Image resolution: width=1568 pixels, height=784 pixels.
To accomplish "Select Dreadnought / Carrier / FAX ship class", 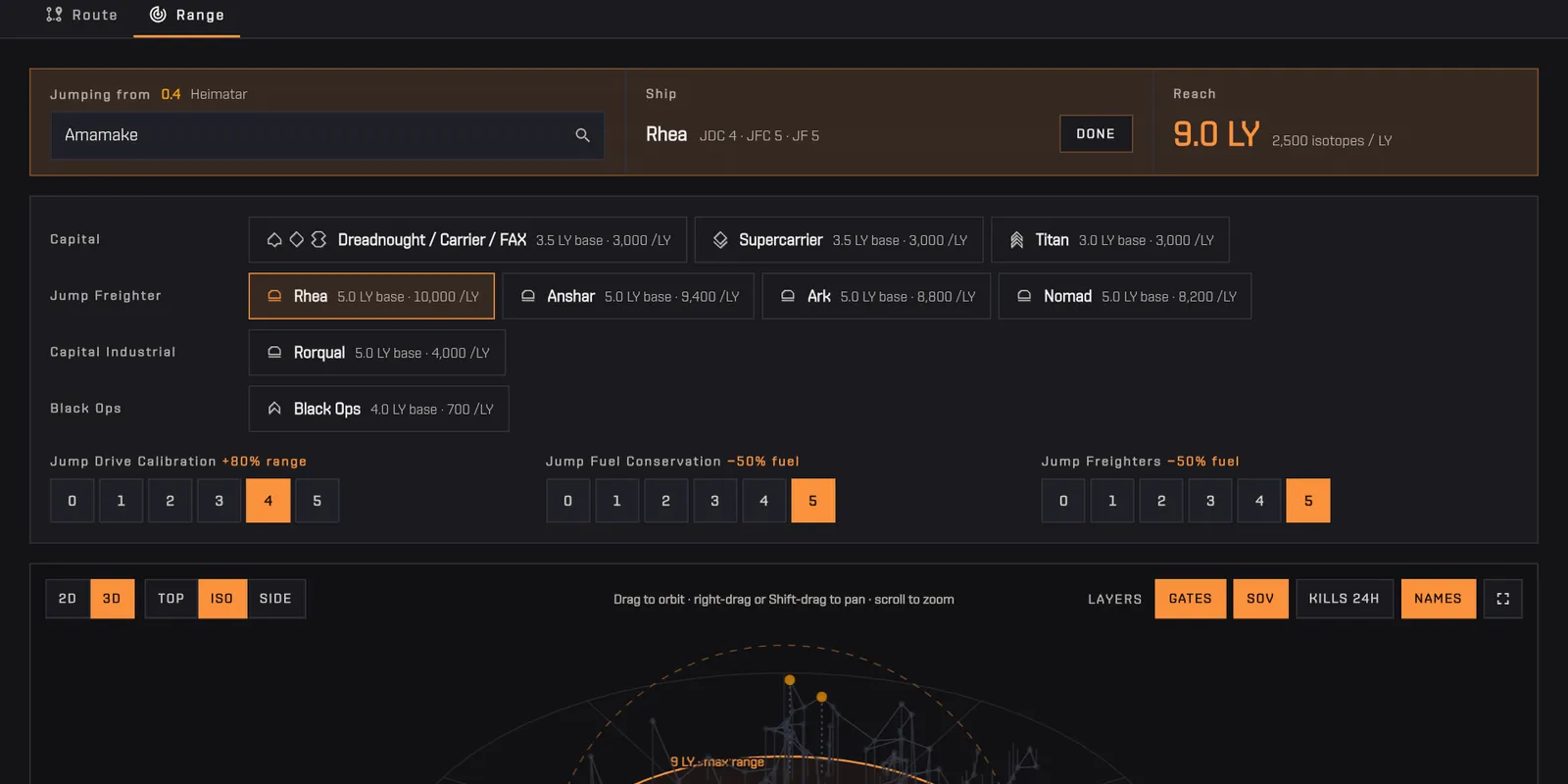I will click(467, 240).
